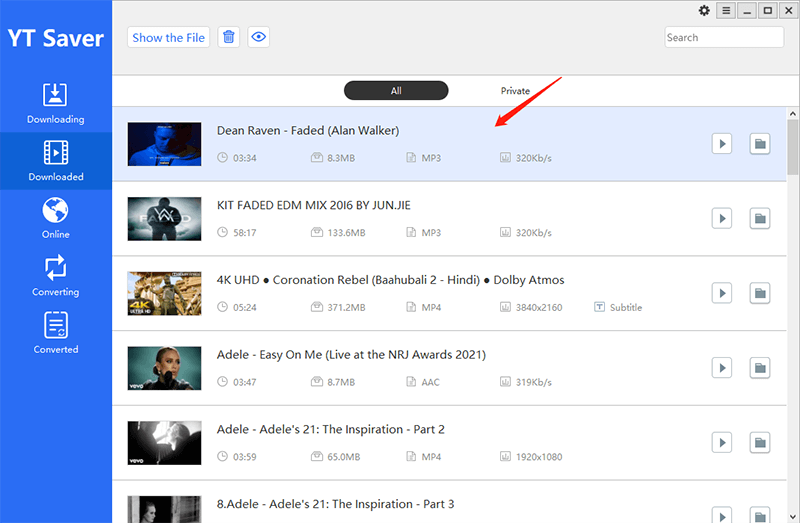
Task: Click the 58:17 duration value
Action: tap(245, 233)
